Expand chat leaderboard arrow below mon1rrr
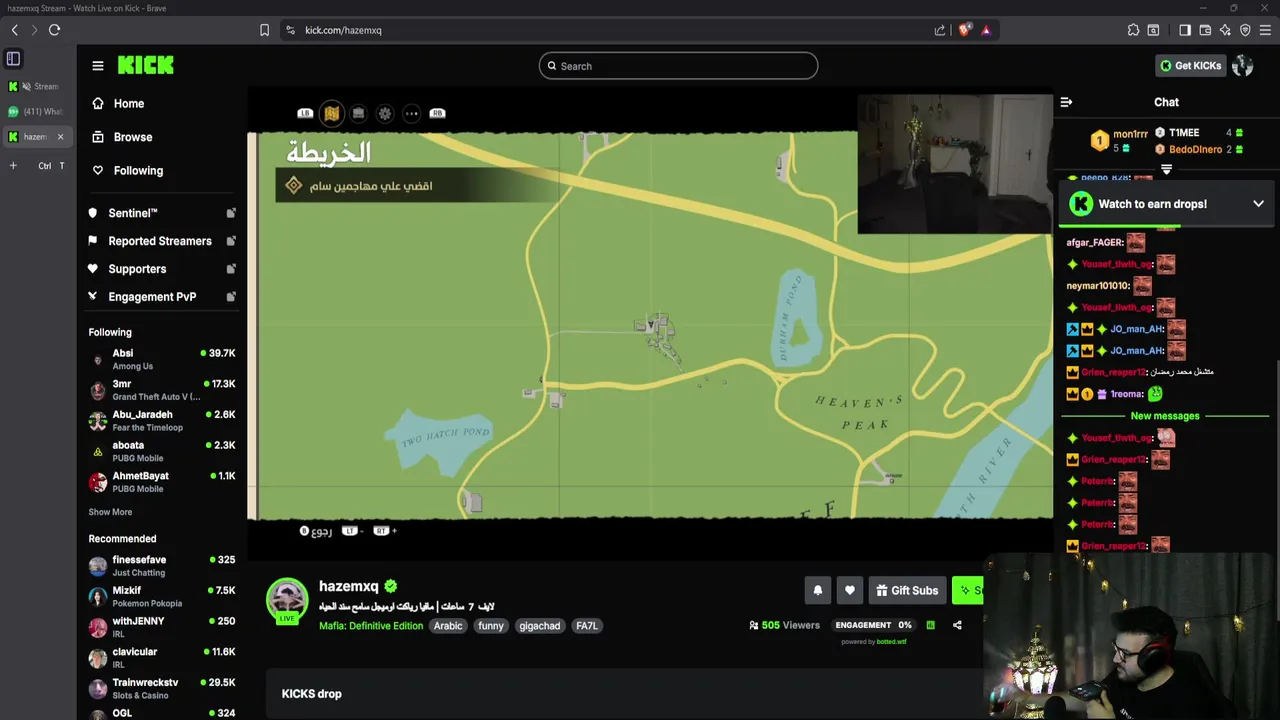 (1166, 170)
